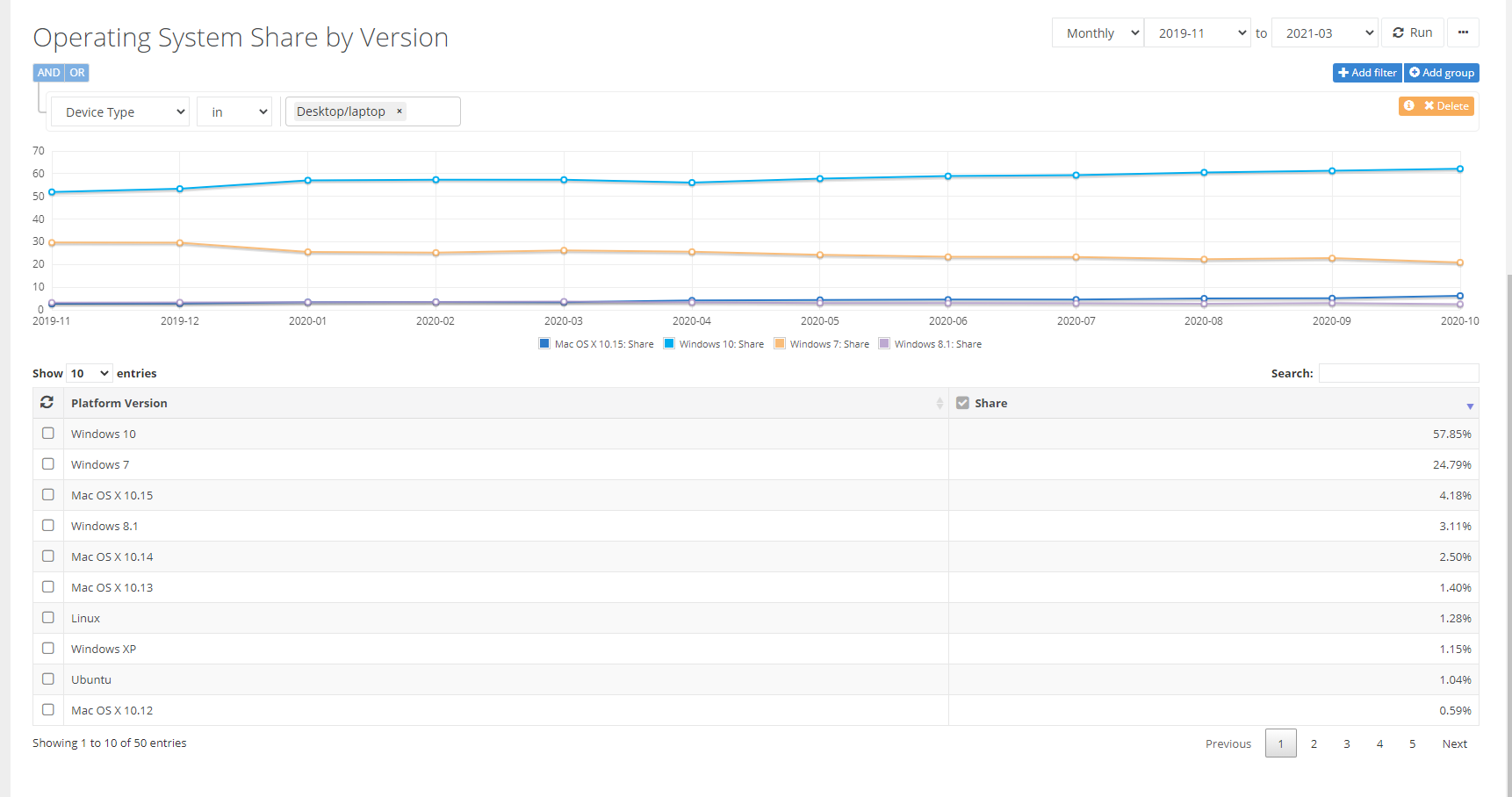1512x797 pixels.
Task: Remove the Desktop/laptop filter tag
Action: click(400, 111)
